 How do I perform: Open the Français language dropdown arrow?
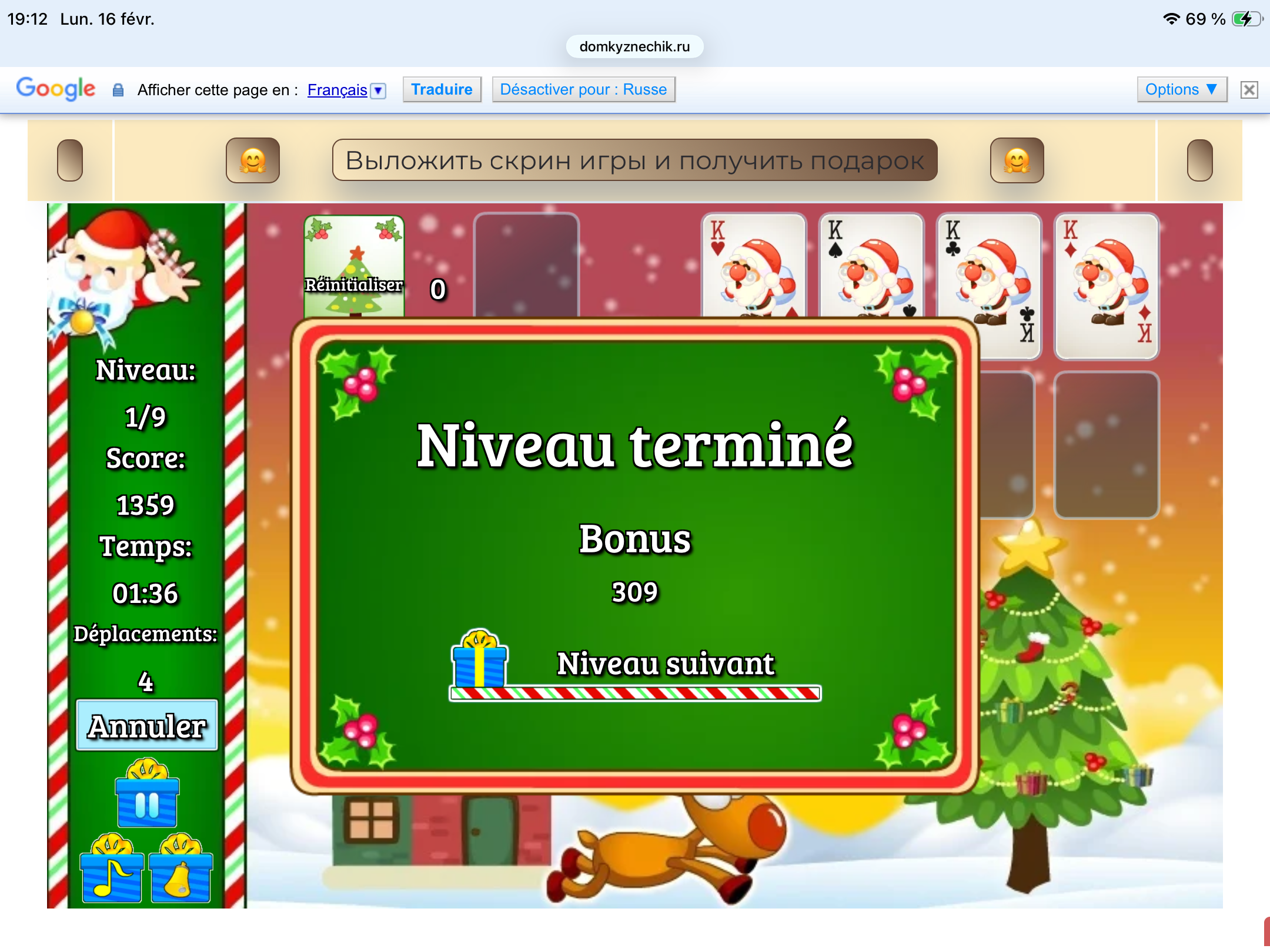[379, 90]
